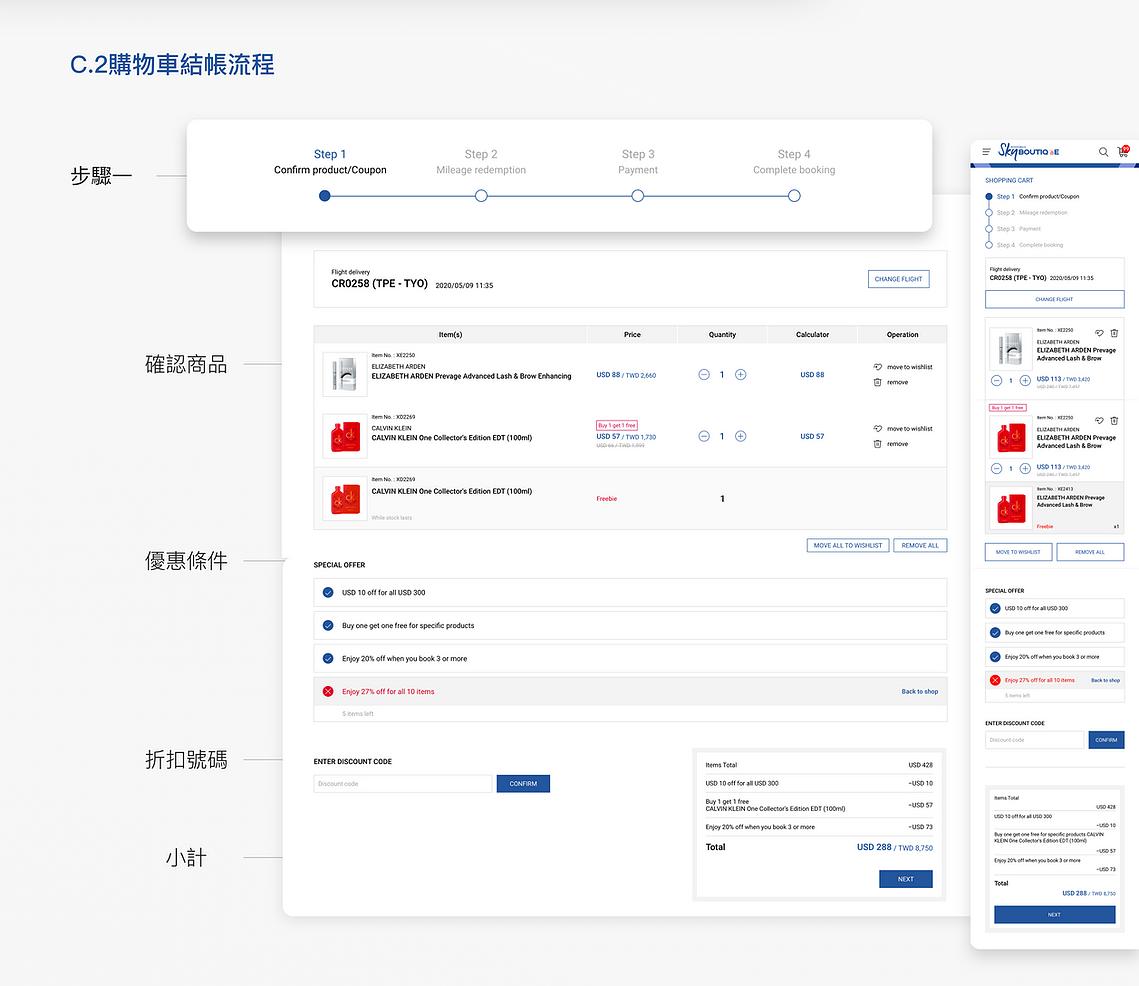This screenshot has width=1139, height=986.
Task: Tap mobile 'Back to shop' link
Action: point(1106,681)
